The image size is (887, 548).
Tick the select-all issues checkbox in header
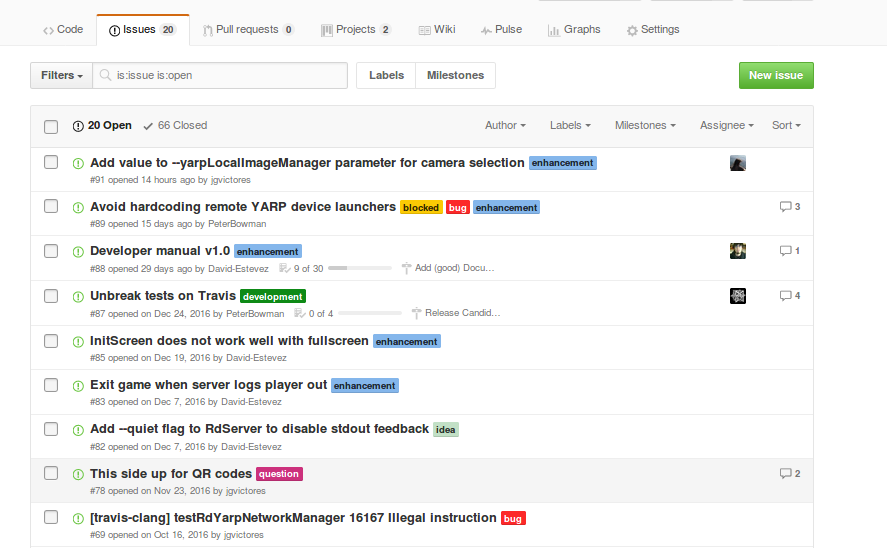click(x=51, y=126)
